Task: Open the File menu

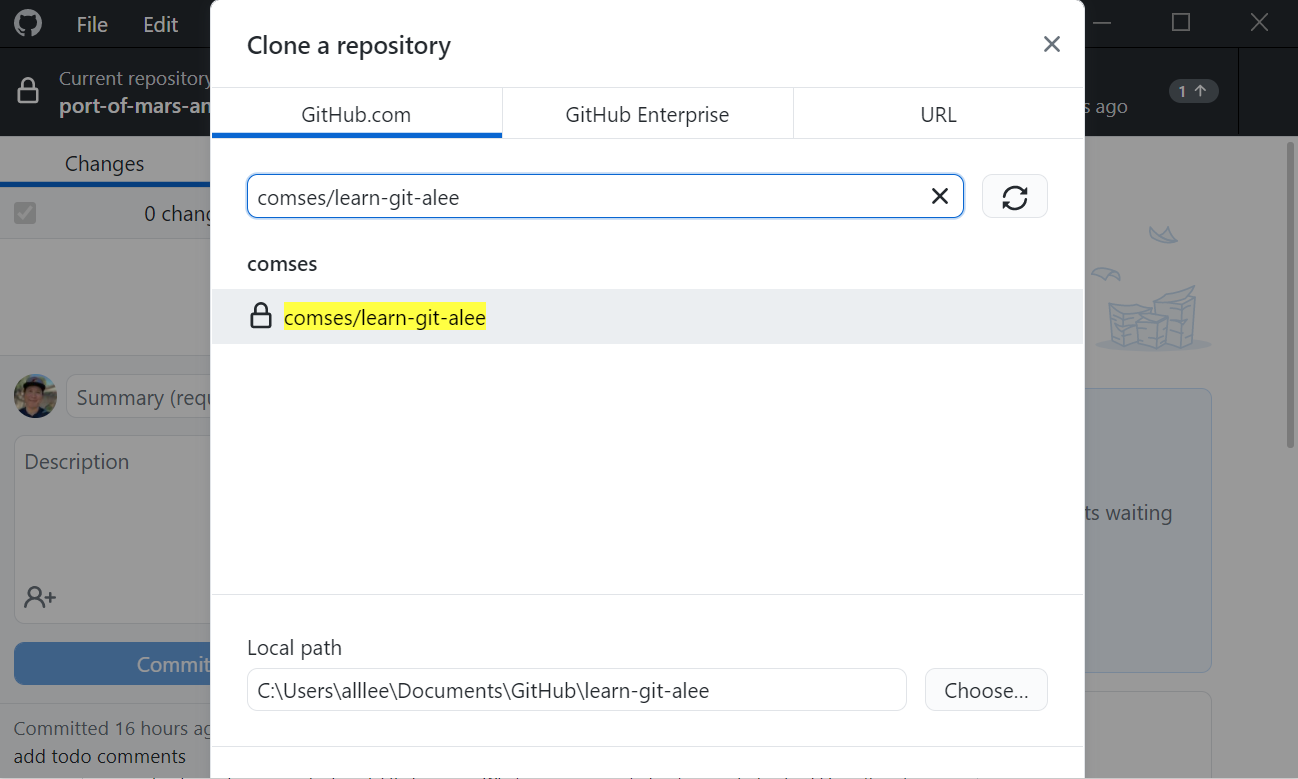Action: [92, 25]
